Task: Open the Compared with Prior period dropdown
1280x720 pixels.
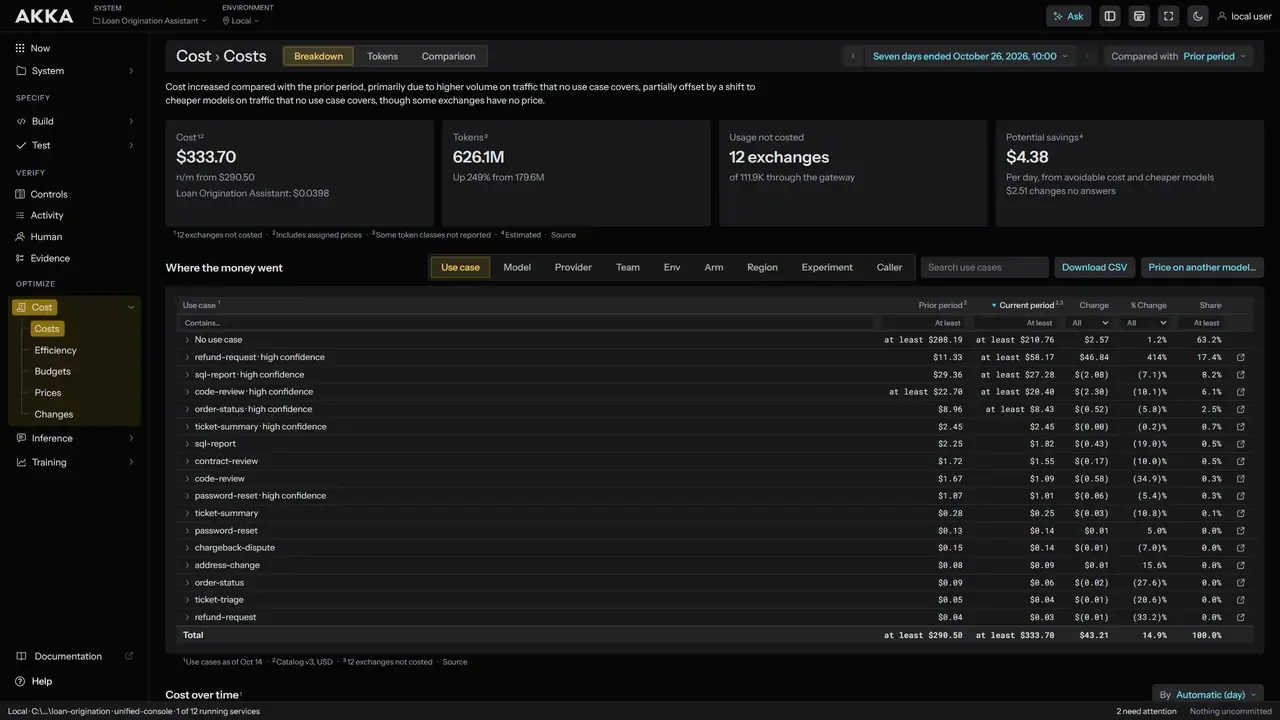Action: [x=1179, y=56]
